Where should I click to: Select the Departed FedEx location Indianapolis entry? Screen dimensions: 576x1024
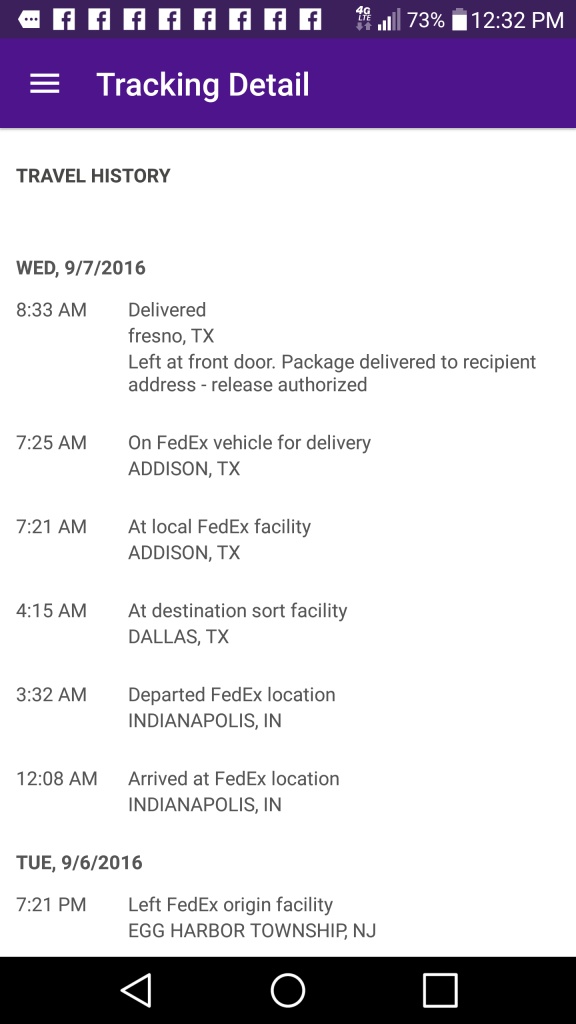coord(288,707)
